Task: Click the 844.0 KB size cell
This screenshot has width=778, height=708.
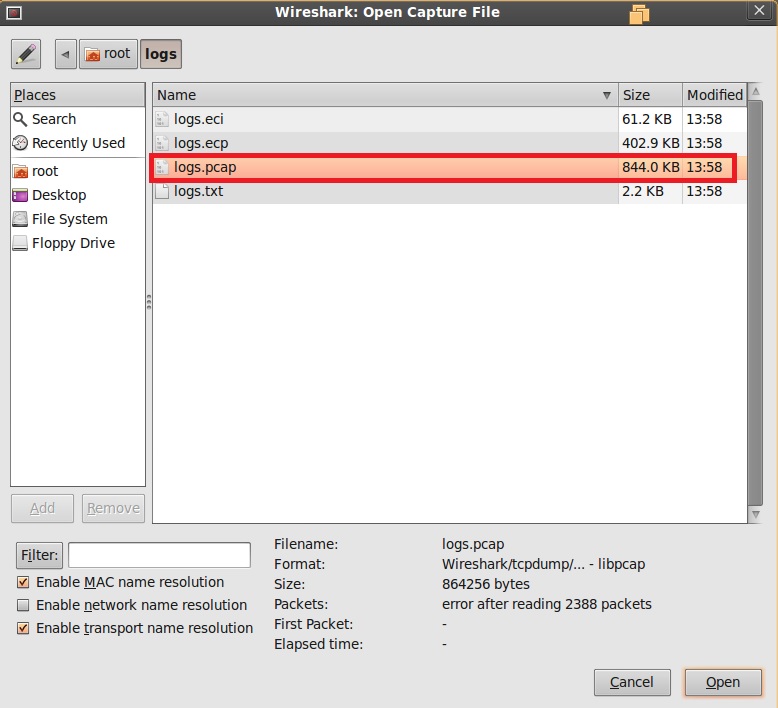Action: [650, 167]
